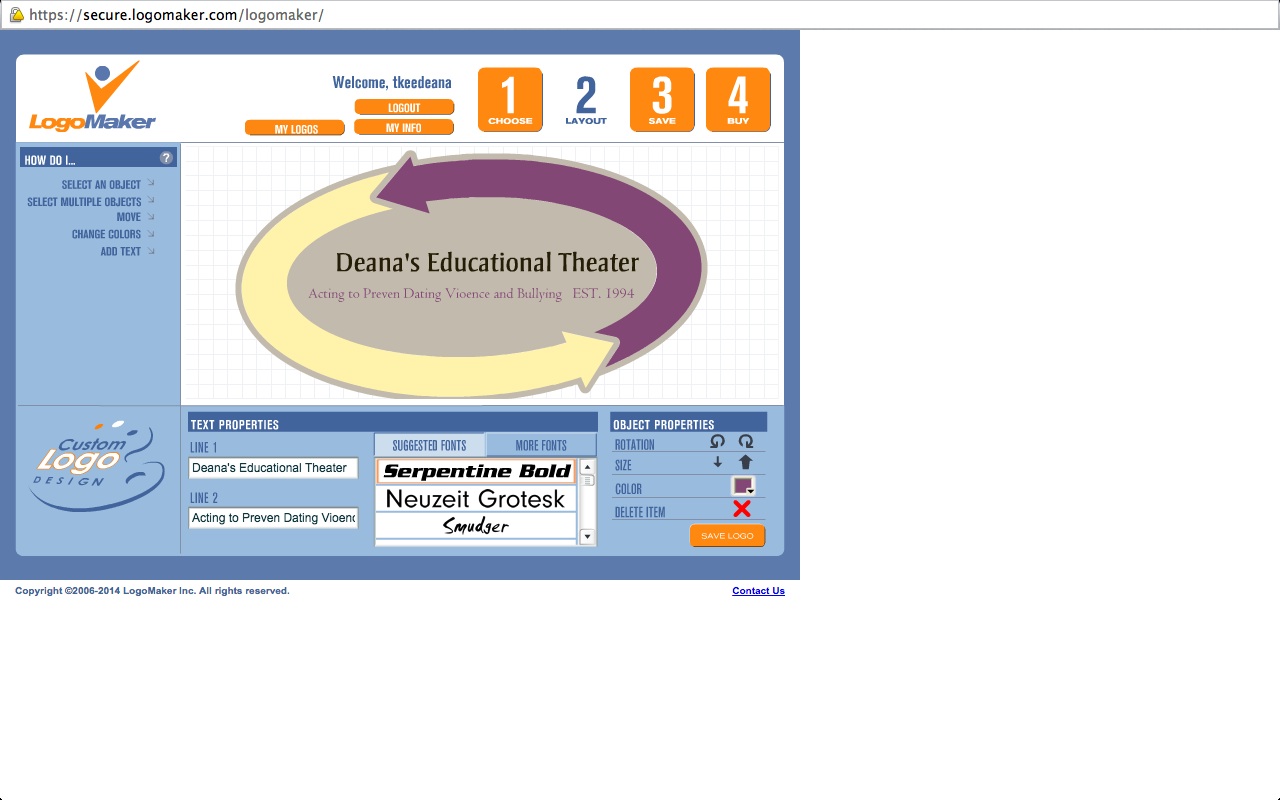Open the color picker swatch dropdown
1280x800 pixels.
coord(743,486)
